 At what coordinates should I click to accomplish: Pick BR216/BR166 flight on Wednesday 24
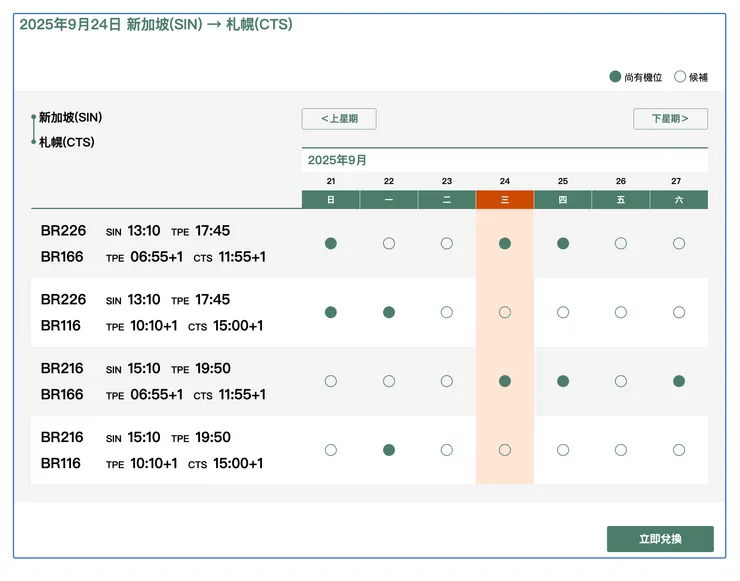(x=505, y=381)
